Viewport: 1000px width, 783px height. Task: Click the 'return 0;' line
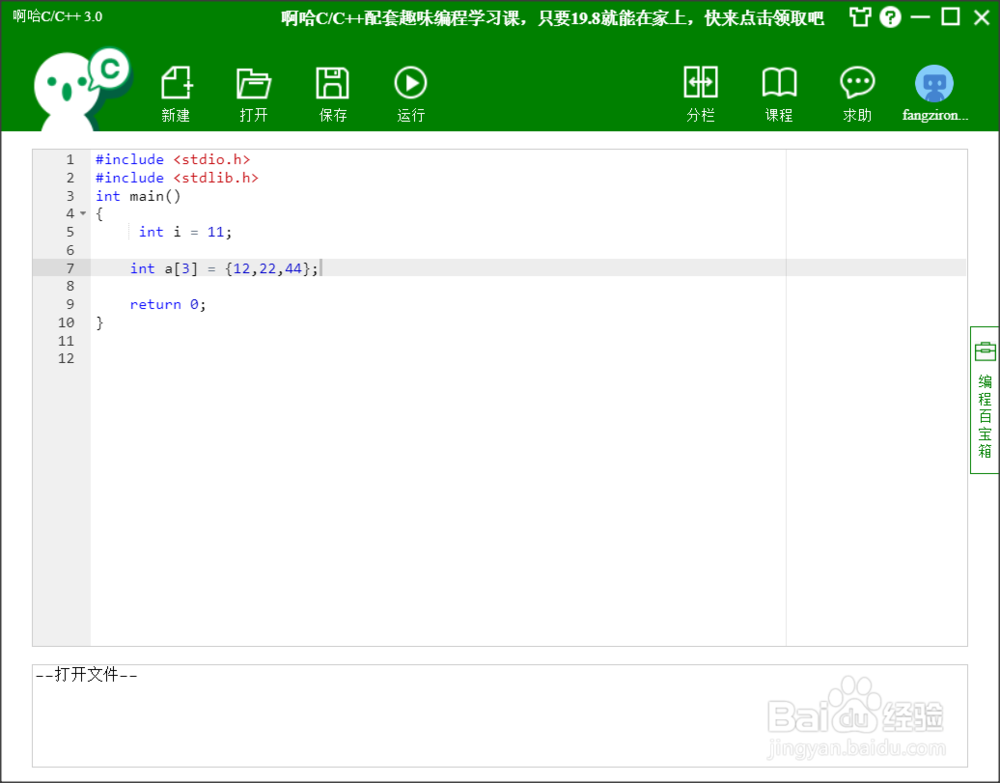(x=168, y=305)
